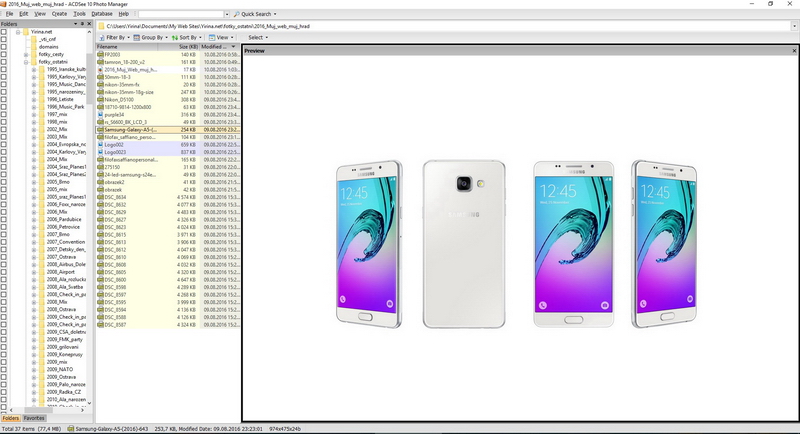Click the DSC_8634 image file icon
The height and width of the screenshot is (434, 800).
(100, 197)
